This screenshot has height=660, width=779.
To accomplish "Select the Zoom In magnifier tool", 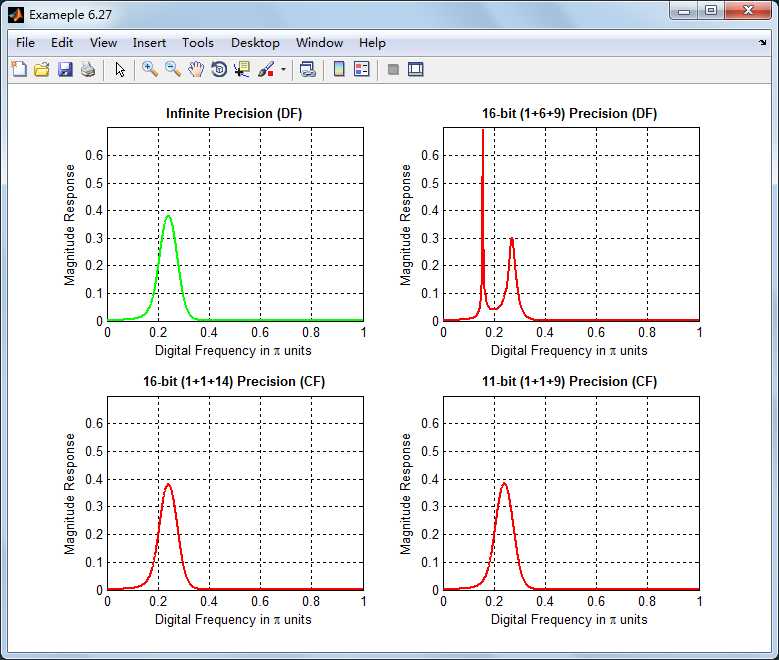I will (150, 69).
